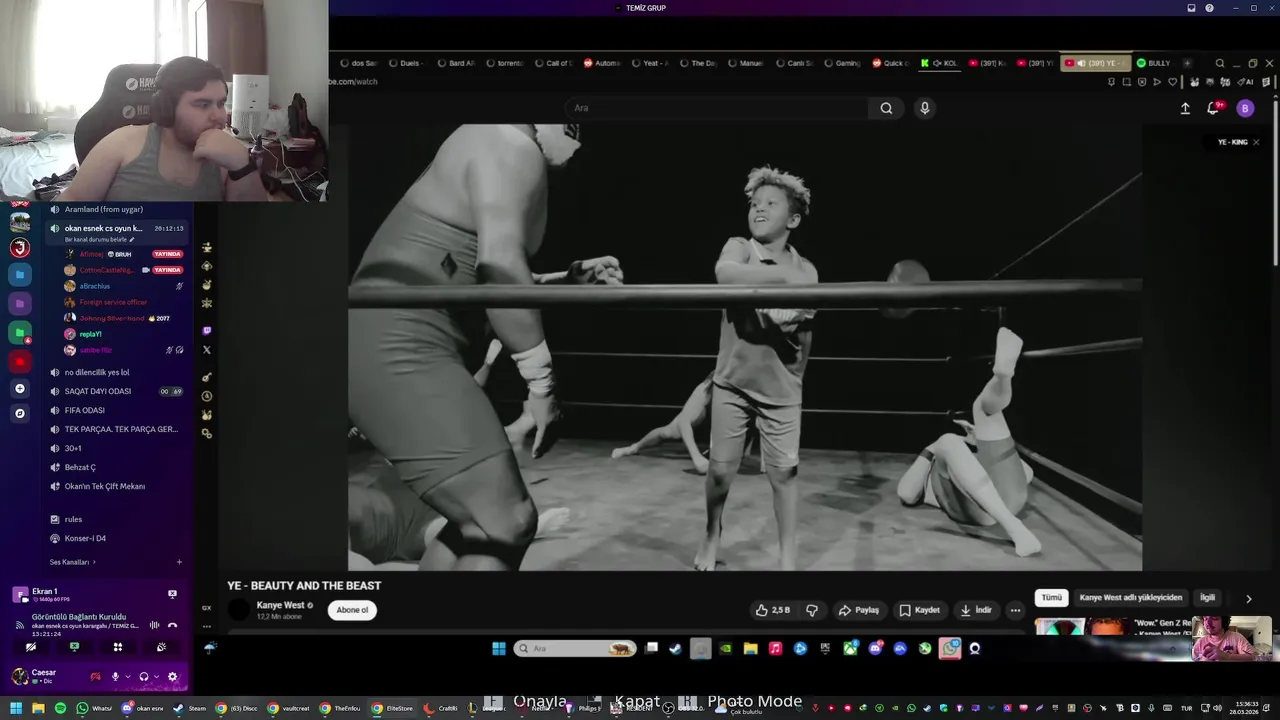Open the Caesar user profile panel
This screenshot has width=1280, height=720.
48,676
